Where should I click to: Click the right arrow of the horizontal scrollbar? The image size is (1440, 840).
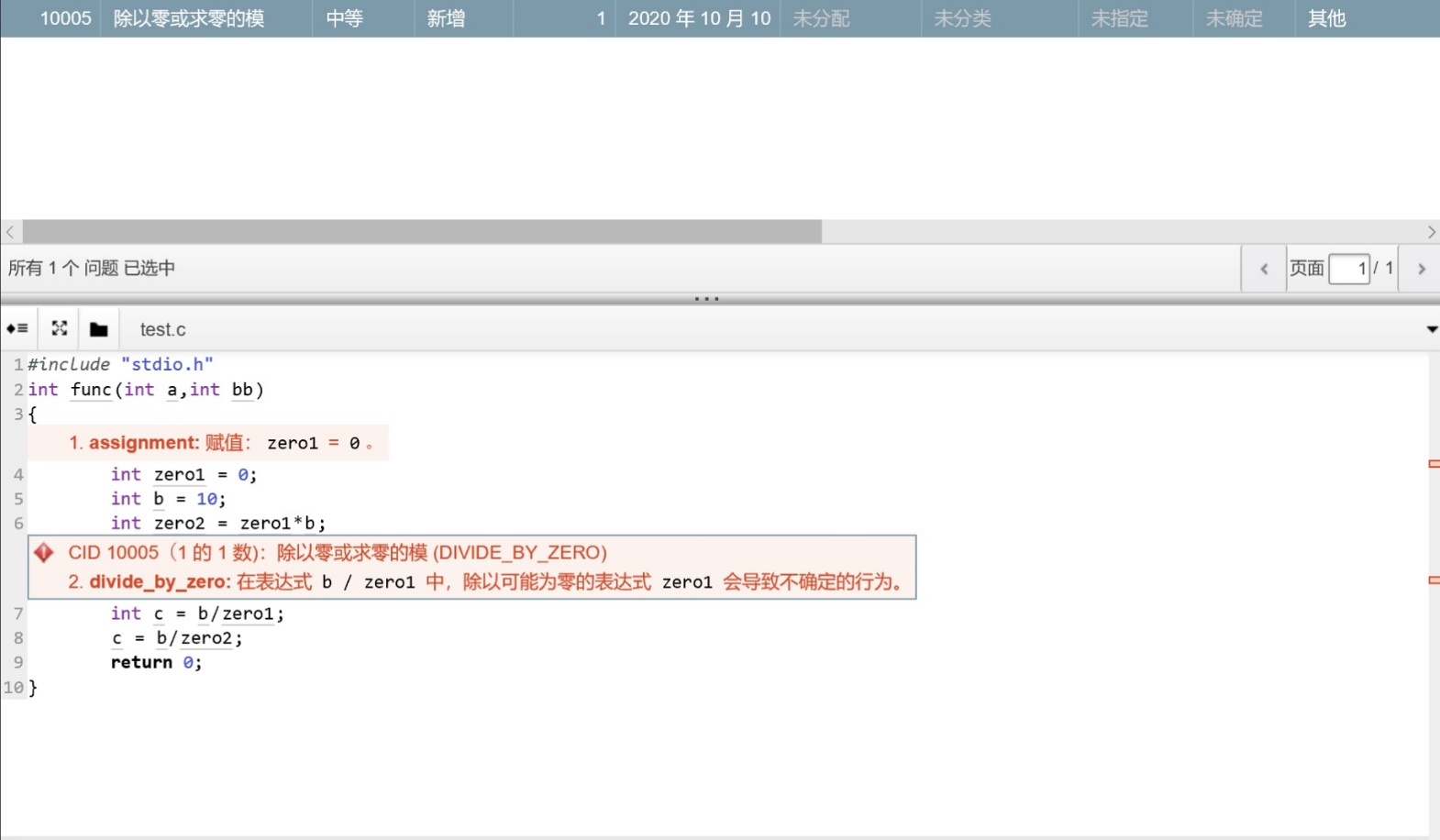[1431, 232]
